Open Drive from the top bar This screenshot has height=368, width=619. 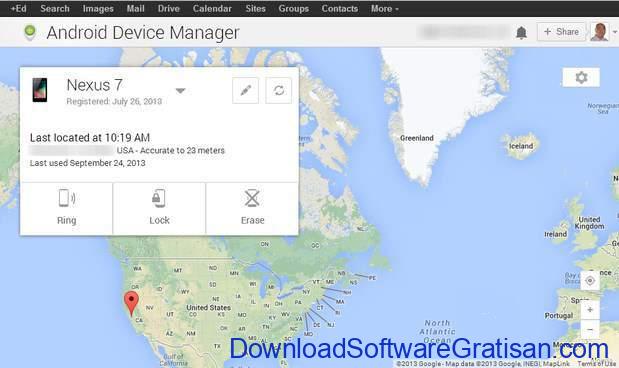(169, 8)
